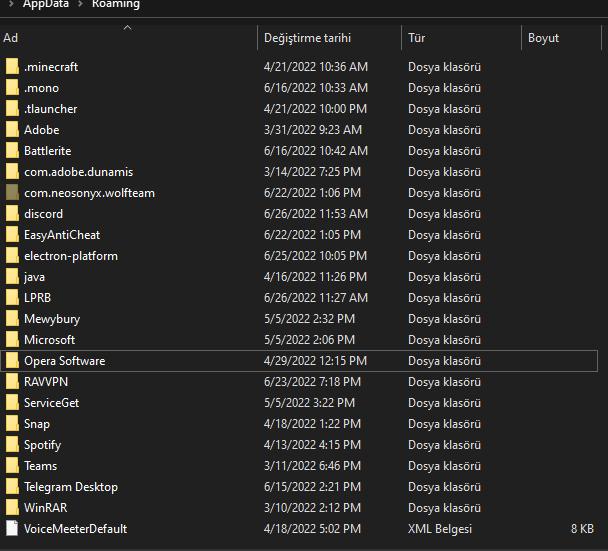This screenshot has height=551, width=608.
Task: Select the Snap folder name
Action: pos(37,423)
